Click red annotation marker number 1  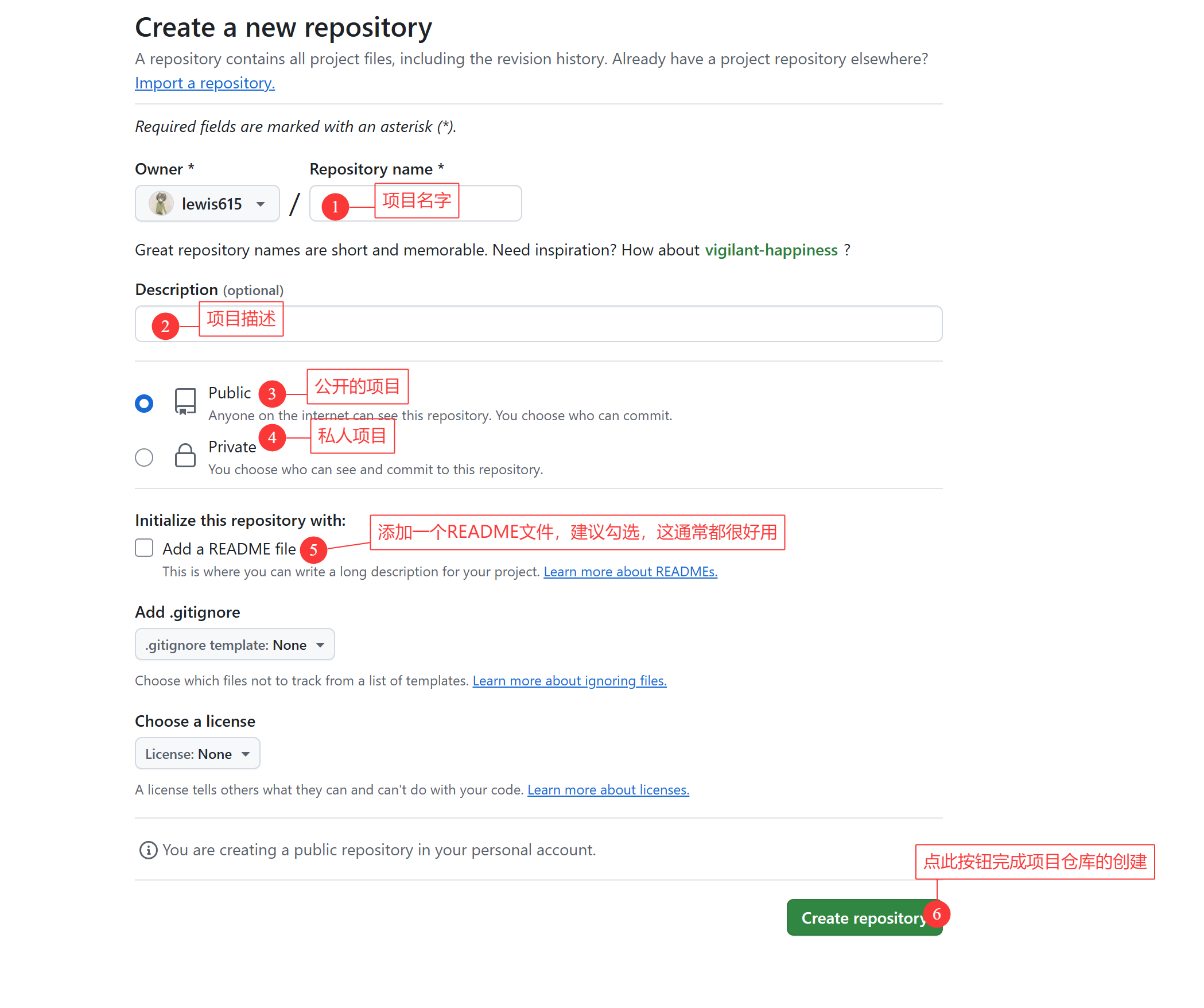335,207
